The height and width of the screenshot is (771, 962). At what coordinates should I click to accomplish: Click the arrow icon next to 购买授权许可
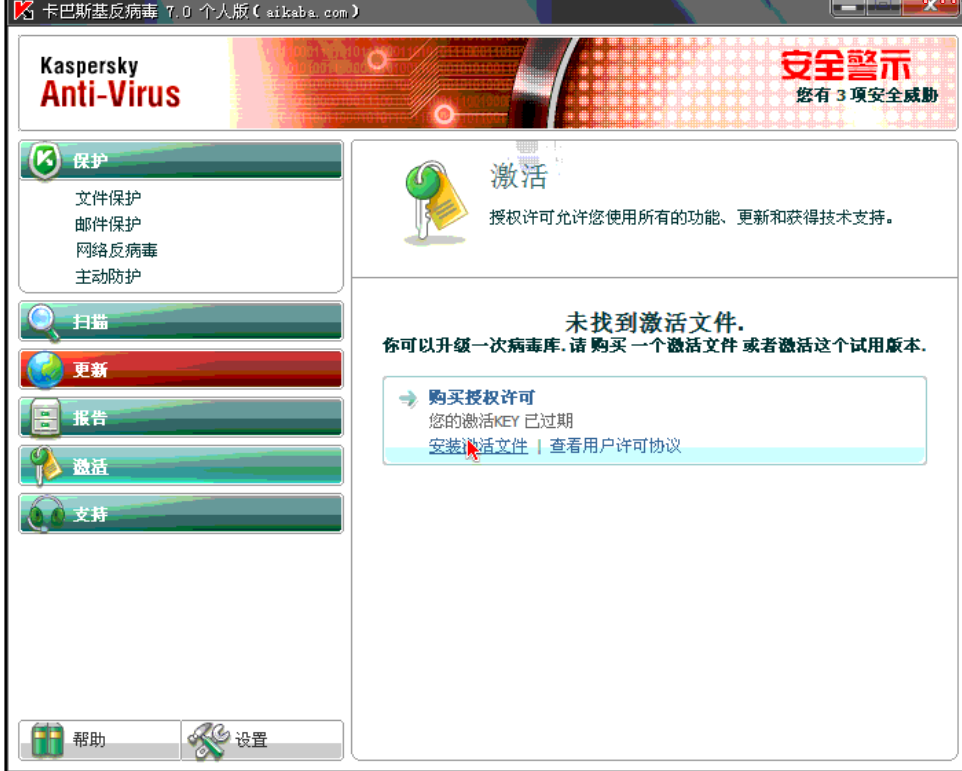[x=408, y=399]
